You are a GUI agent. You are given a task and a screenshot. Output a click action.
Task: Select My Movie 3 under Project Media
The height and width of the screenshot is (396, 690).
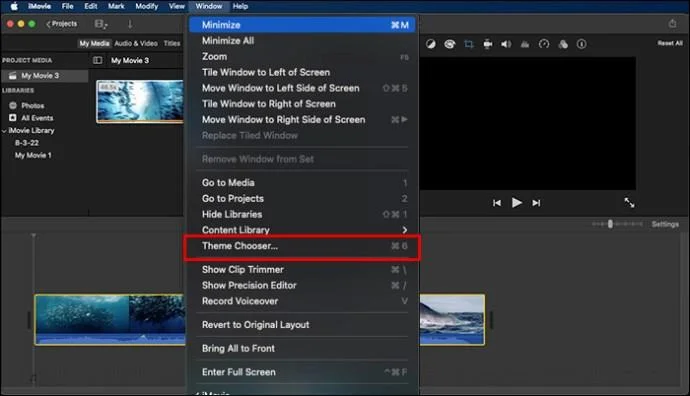pyautogui.click(x=44, y=76)
